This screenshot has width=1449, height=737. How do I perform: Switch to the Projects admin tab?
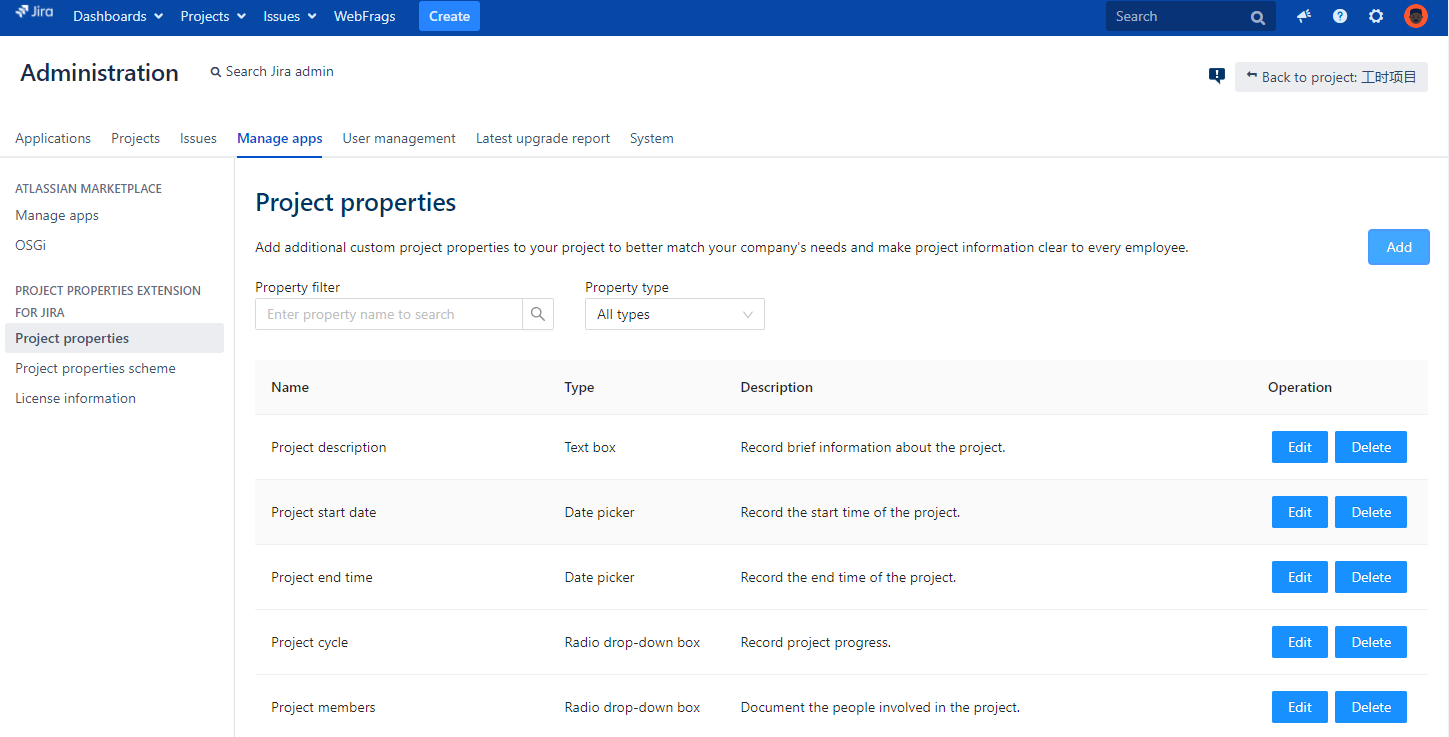(x=135, y=138)
